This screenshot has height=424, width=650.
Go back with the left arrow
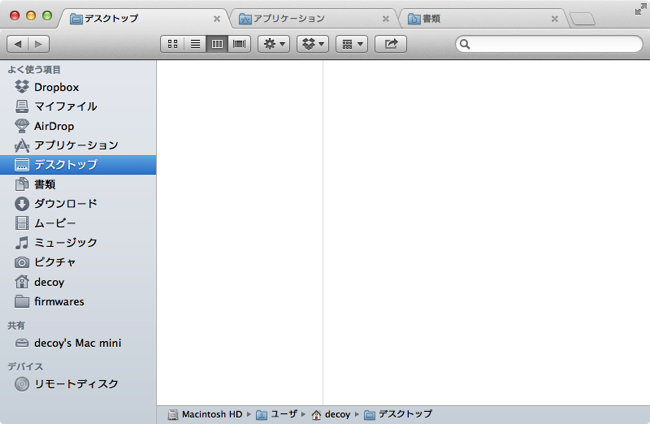pos(18,44)
